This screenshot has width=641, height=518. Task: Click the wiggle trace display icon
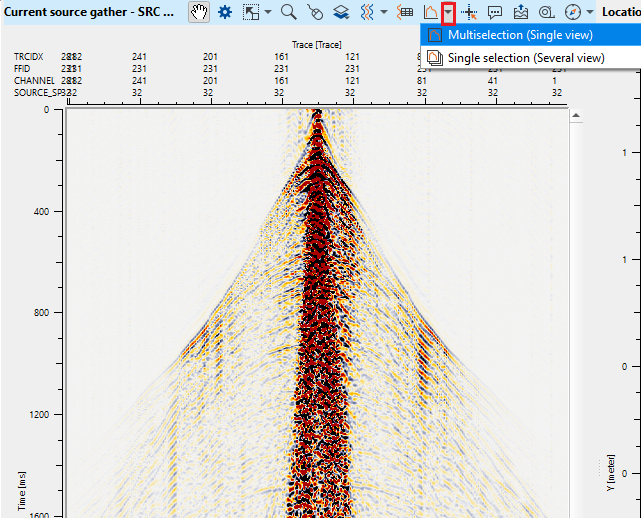[367, 12]
